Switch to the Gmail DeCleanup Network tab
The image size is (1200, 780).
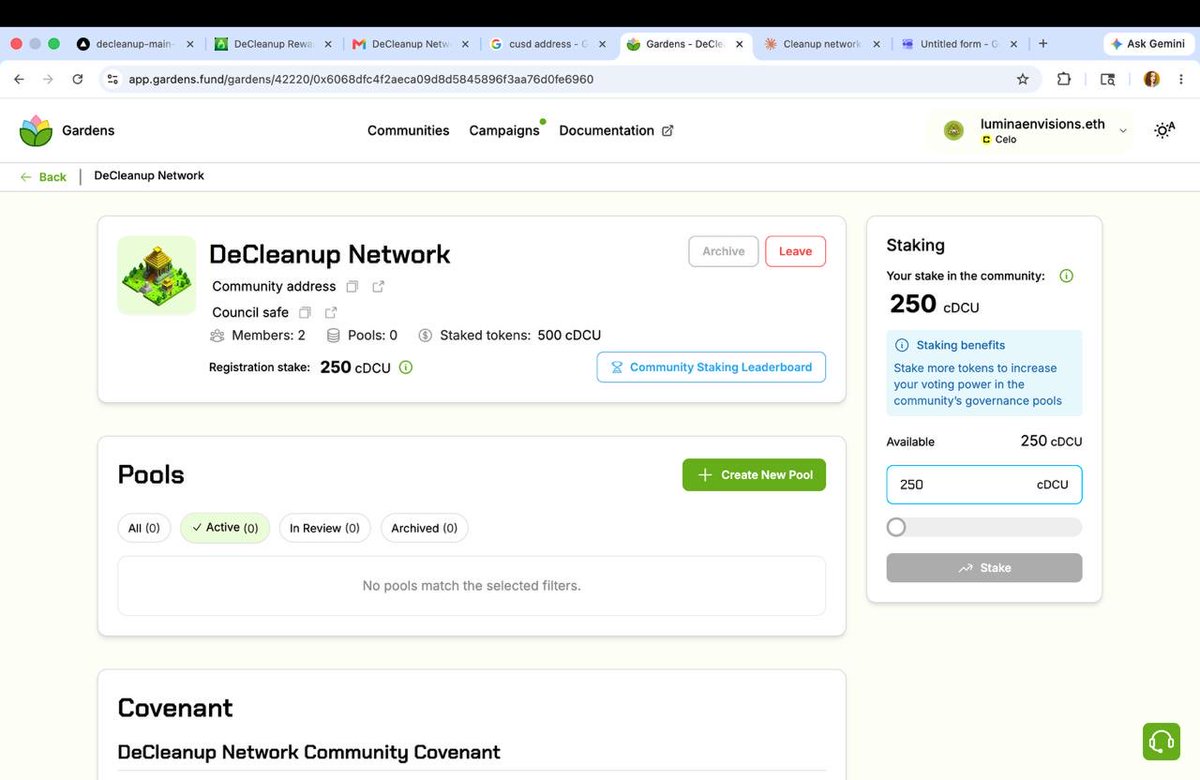(x=410, y=44)
